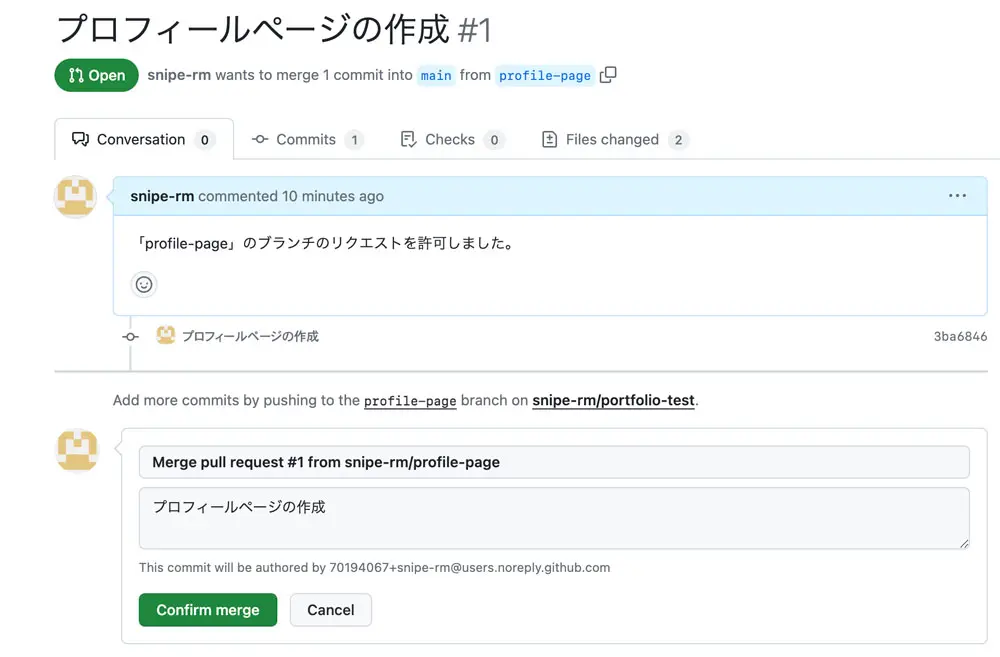The width and height of the screenshot is (1000, 657).
Task: Open commit hash 3ba6846
Action: (960, 337)
